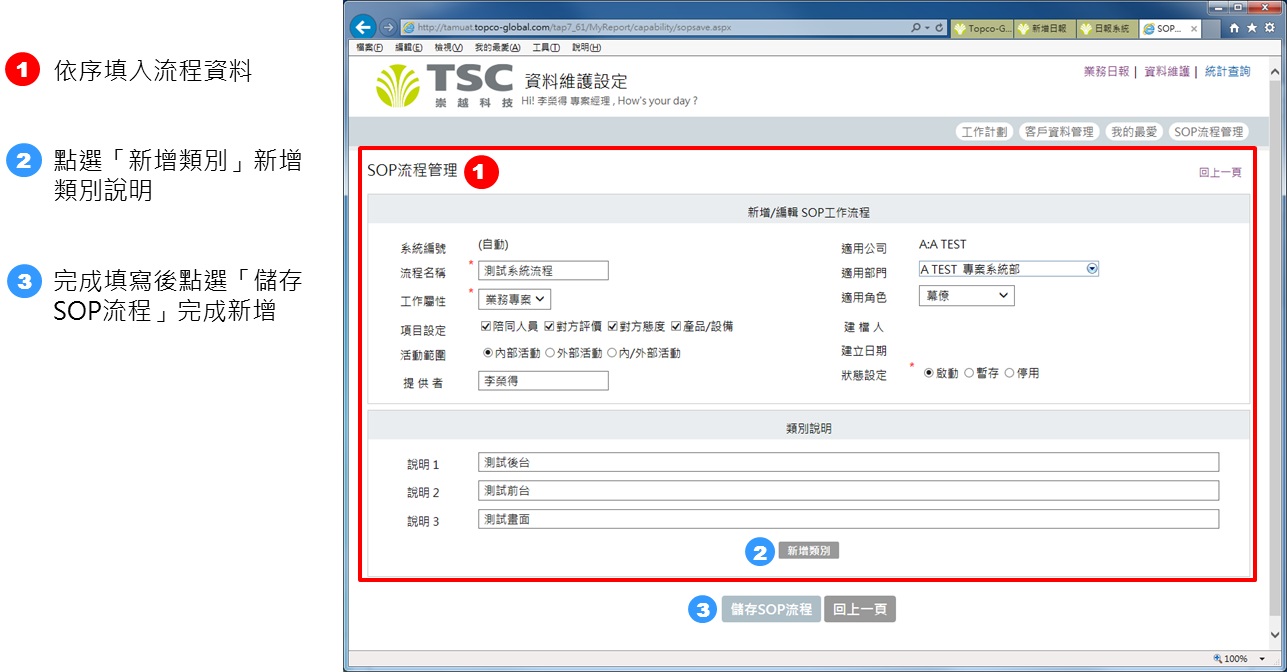Viewport: 1287px width, 672px height.
Task: Select the 外部活動 radio button
Action: [550, 353]
